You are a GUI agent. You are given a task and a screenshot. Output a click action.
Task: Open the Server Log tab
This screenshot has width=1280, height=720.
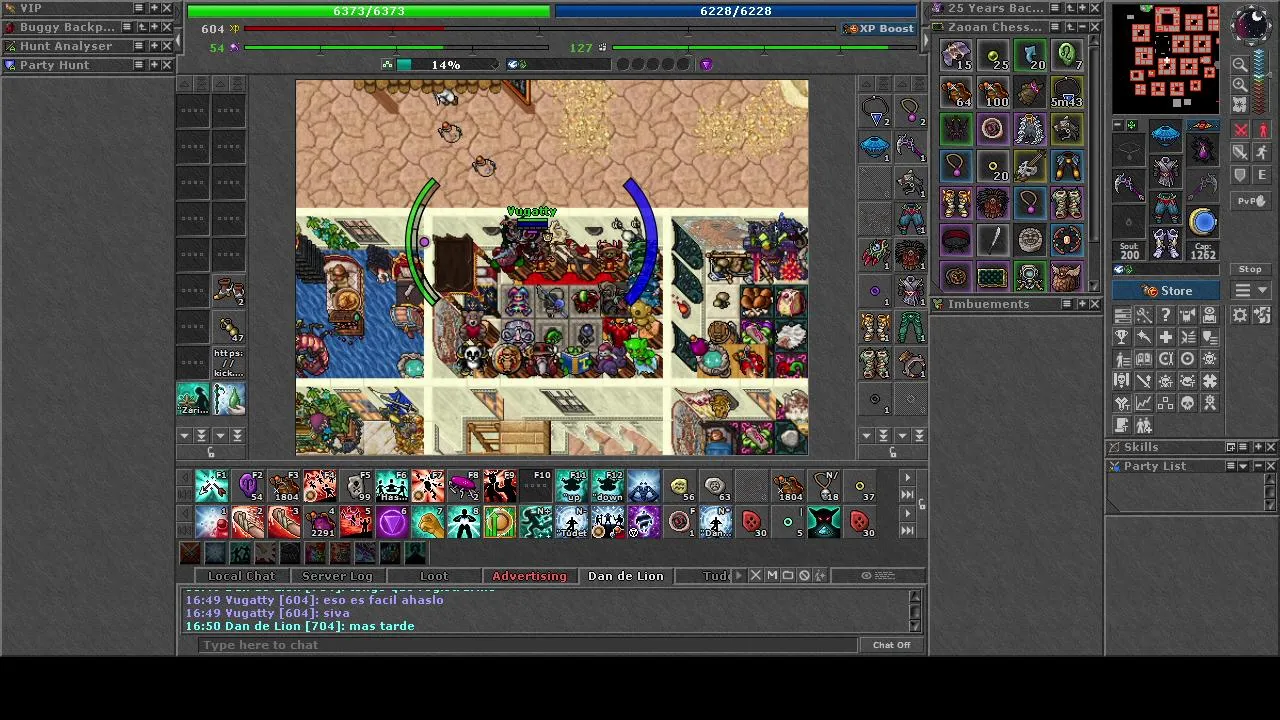(337, 576)
